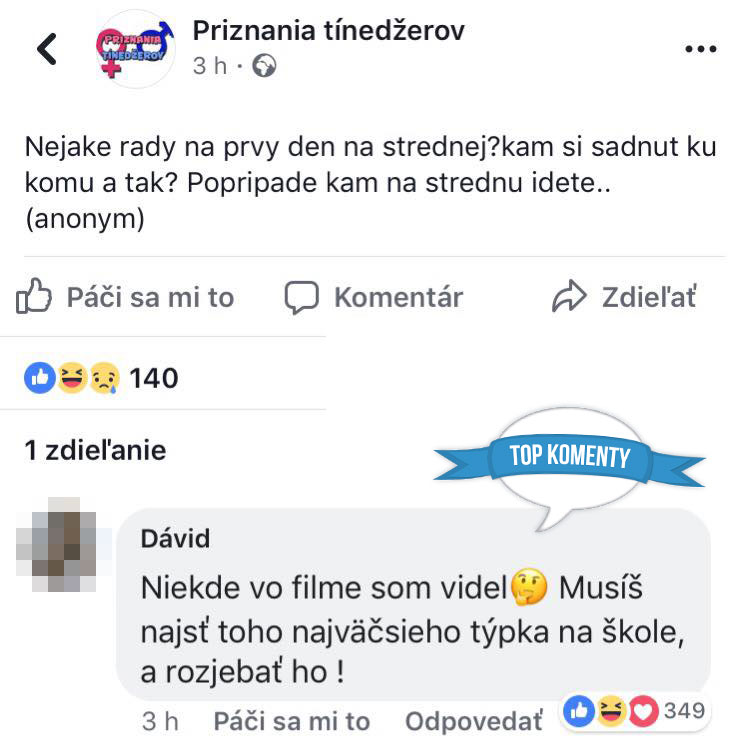Open commenter name Dávid
Image resolution: width=749 pixels, height=744 pixels.
(x=175, y=539)
